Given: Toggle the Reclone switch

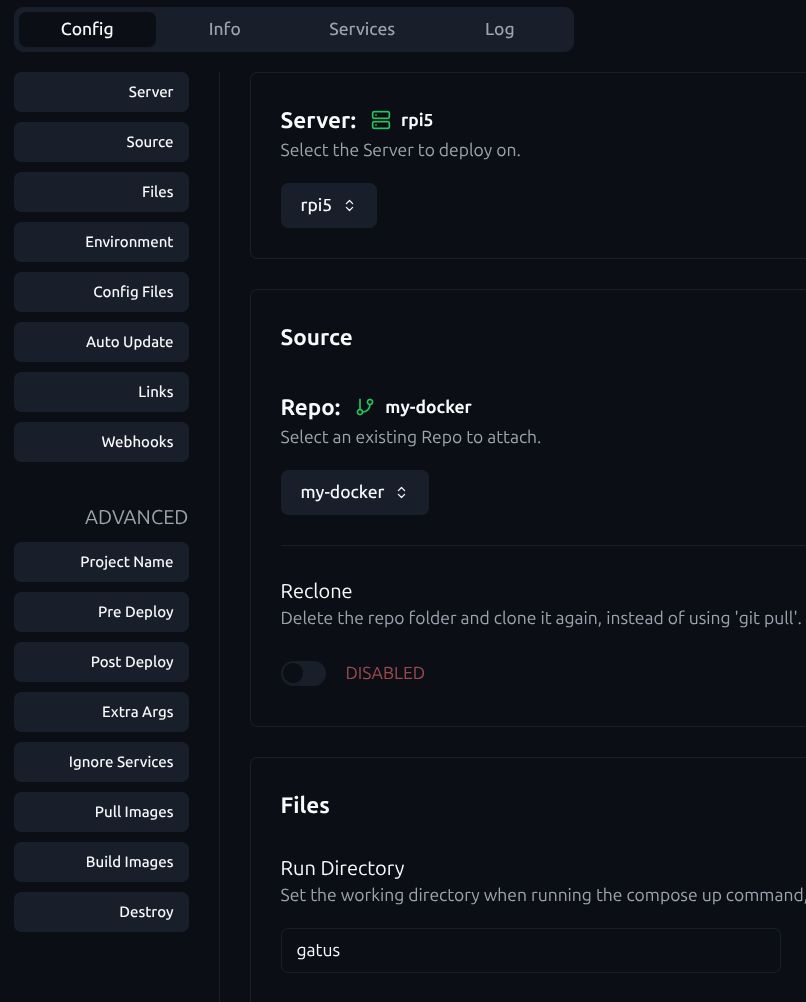Looking at the screenshot, I should (303, 673).
